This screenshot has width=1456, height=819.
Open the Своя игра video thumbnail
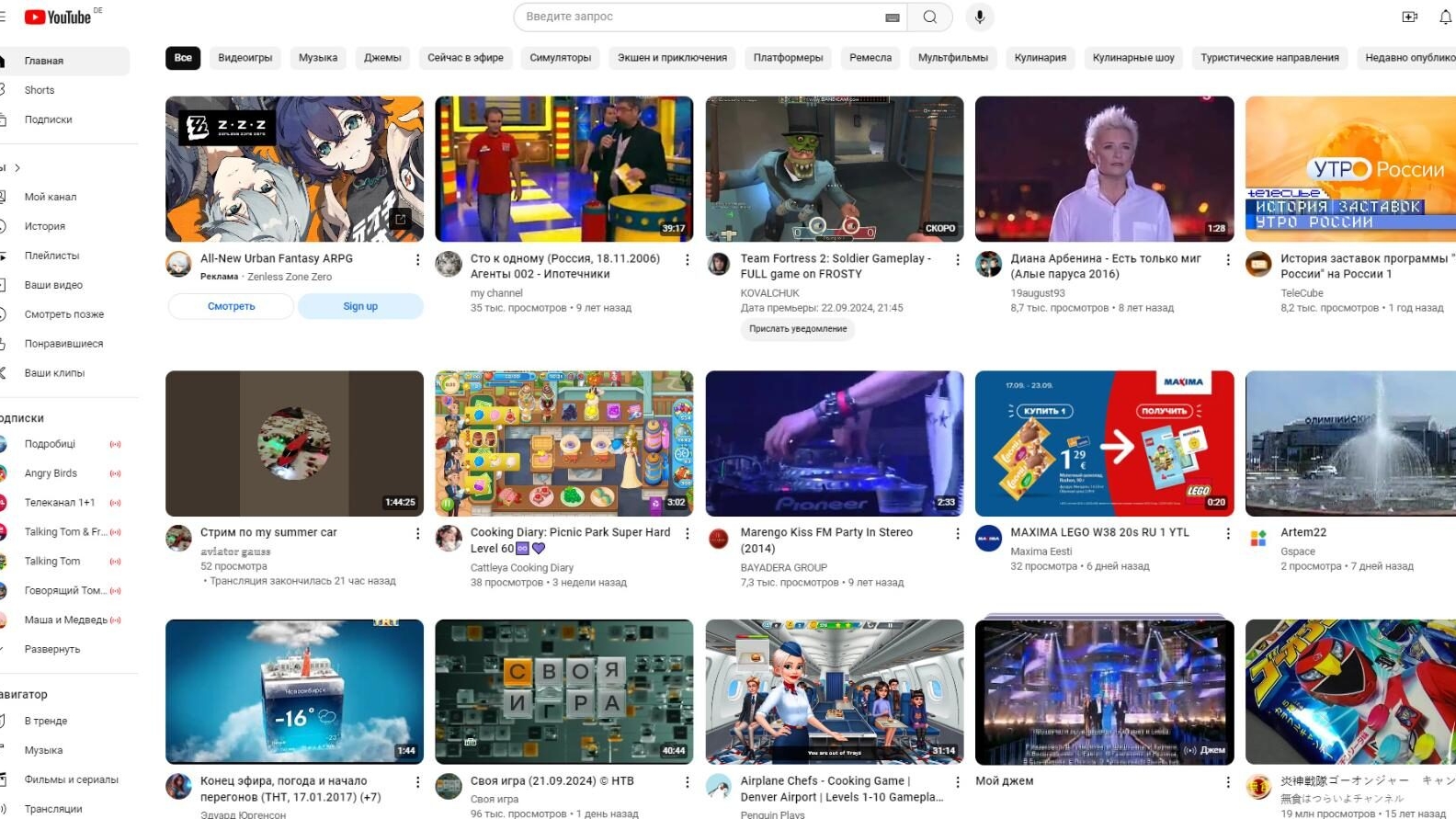564,691
